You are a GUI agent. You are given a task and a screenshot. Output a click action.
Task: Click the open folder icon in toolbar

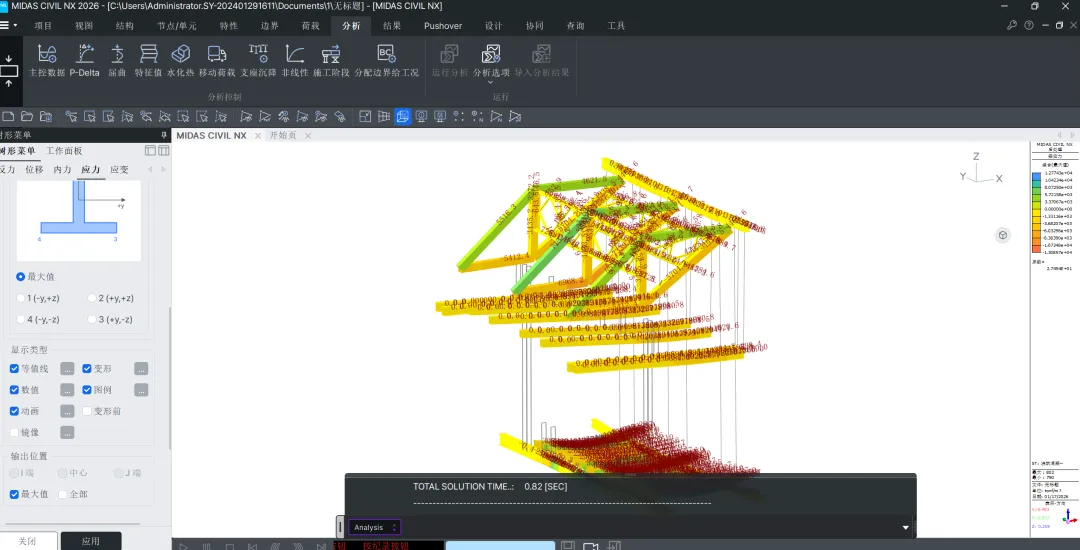(27, 116)
